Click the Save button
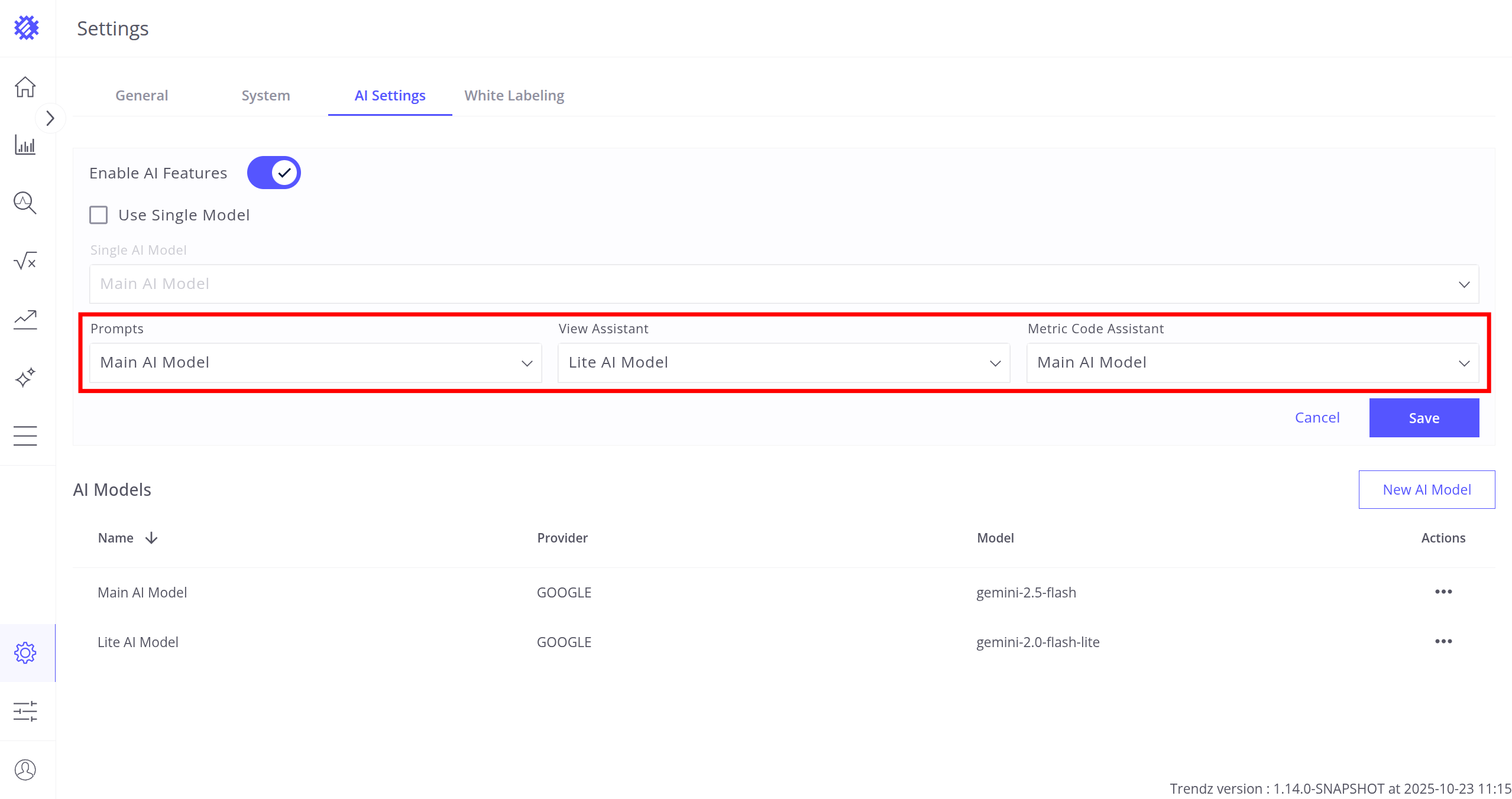Screen dimensions: 1512x799 tap(1423, 418)
